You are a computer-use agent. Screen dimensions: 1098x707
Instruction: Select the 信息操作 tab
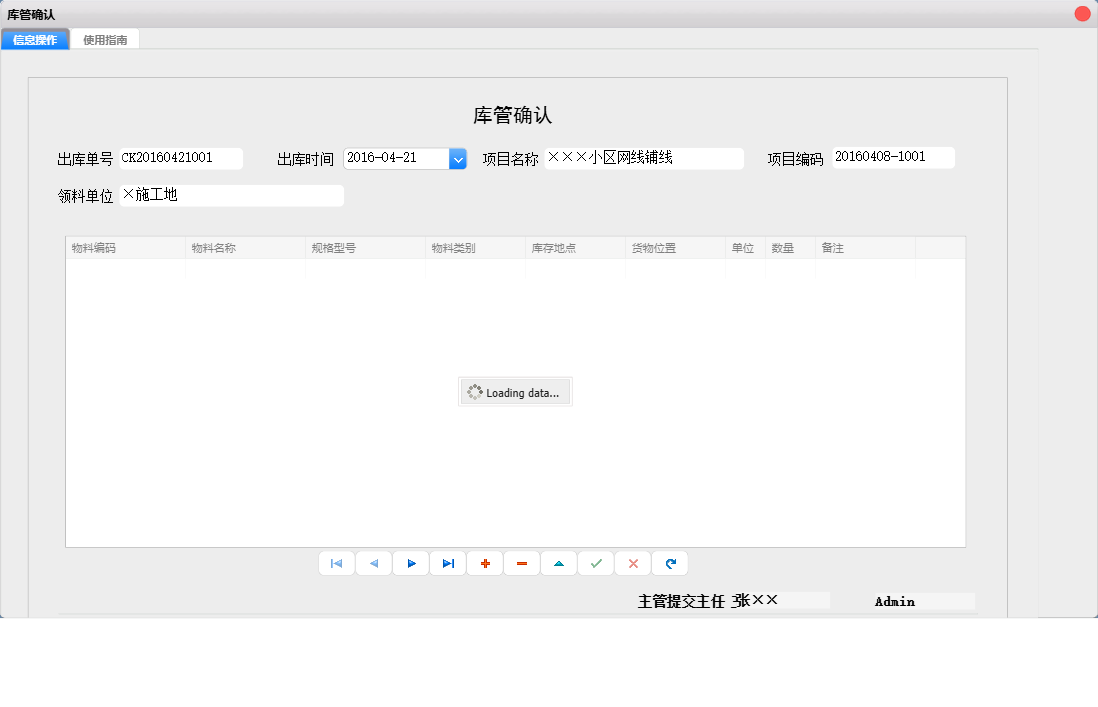coord(34,38)
